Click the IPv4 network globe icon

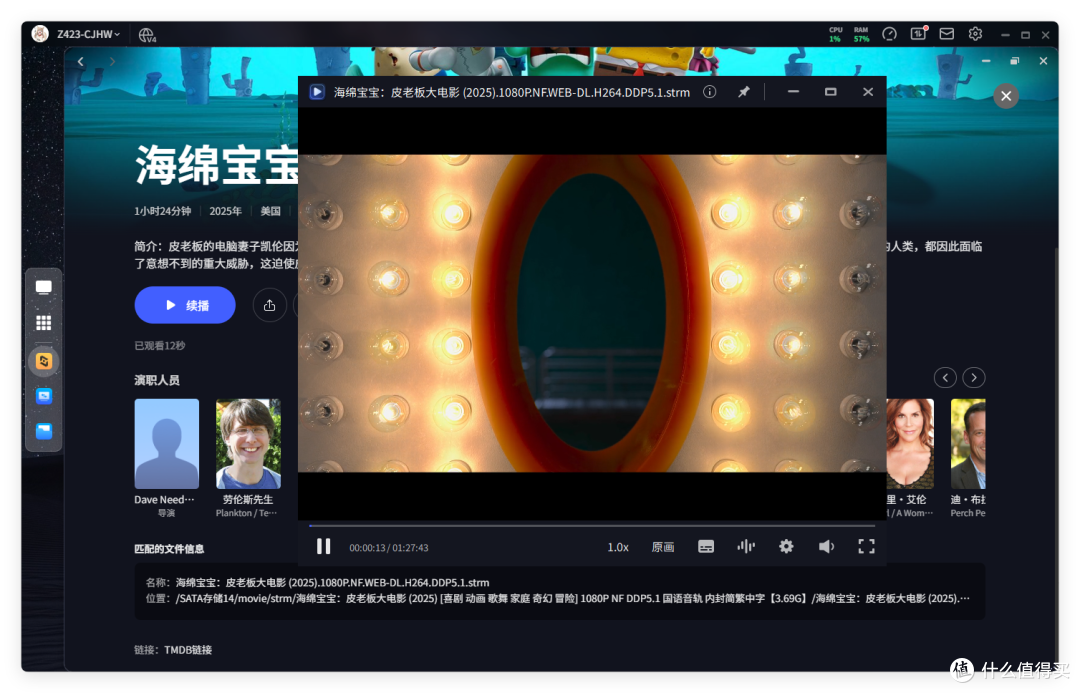click(147, 34)
